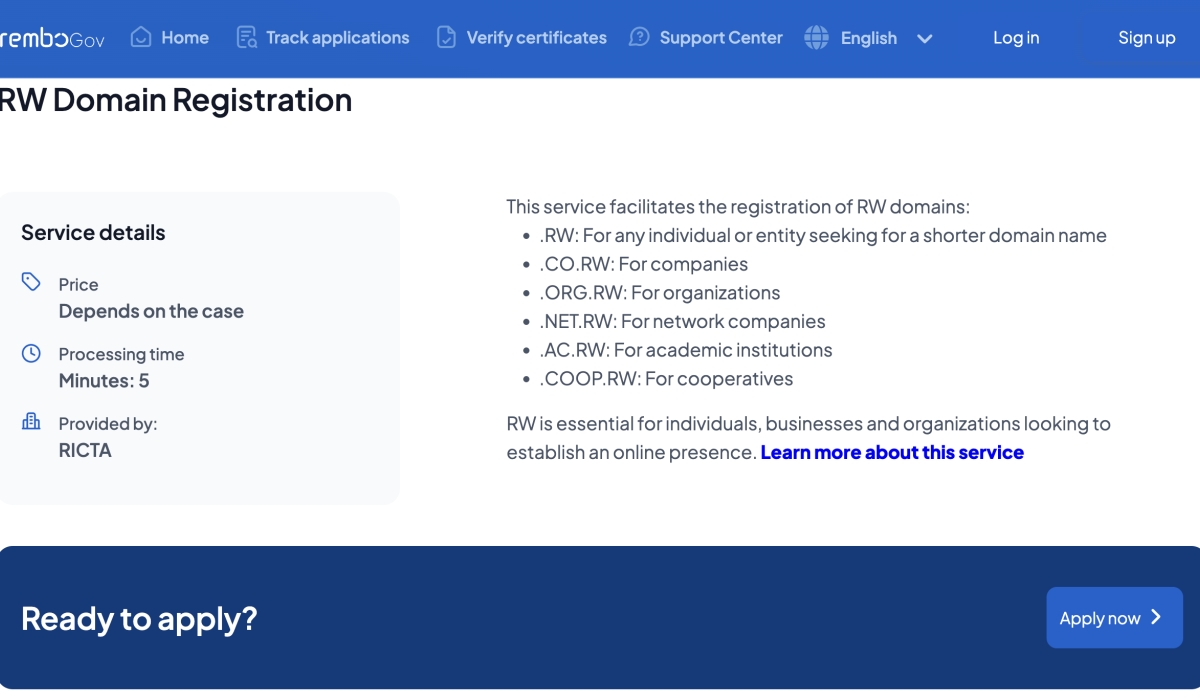This screenshot has height=700, width=1200.
Task: Click the Sign up button
Action: [x=1146, y=38]
